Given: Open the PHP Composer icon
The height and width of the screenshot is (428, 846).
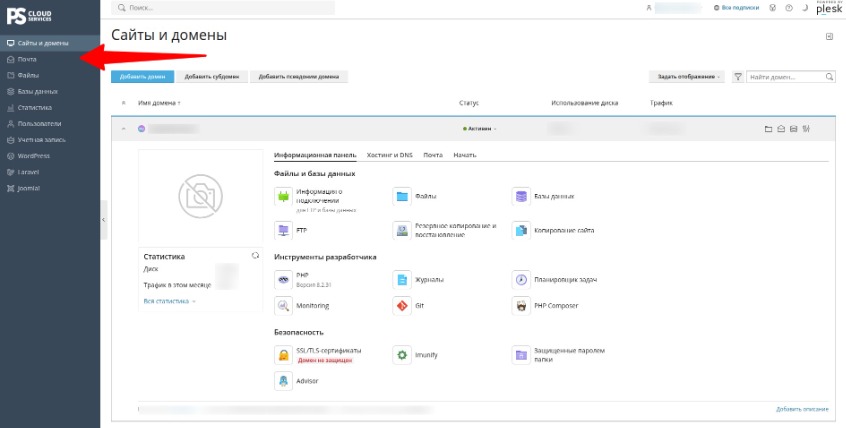Looking at the screenshot, I should pos(521,306).
